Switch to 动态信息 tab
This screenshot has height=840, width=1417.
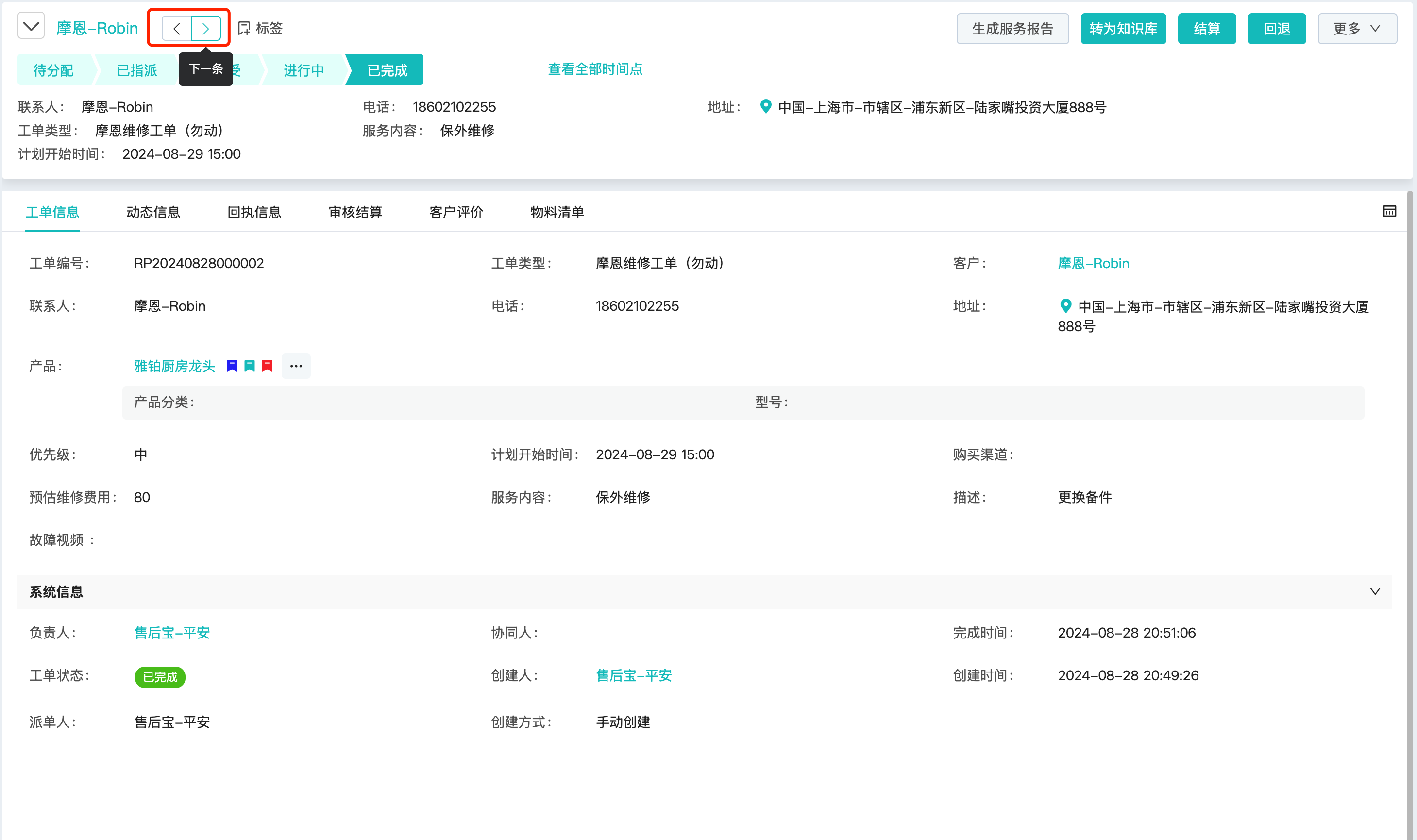pyautogui.click(x=153, y=212)
